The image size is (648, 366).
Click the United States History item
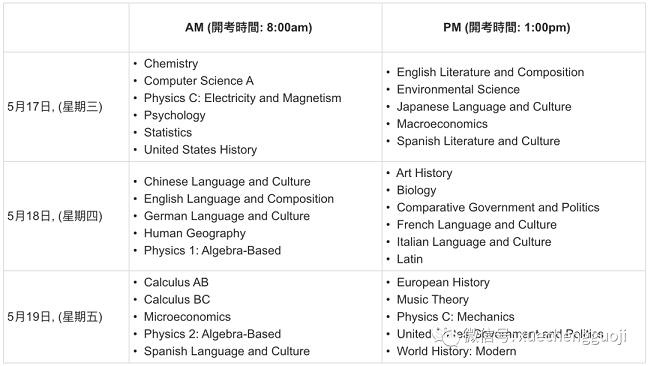(200, 150)
